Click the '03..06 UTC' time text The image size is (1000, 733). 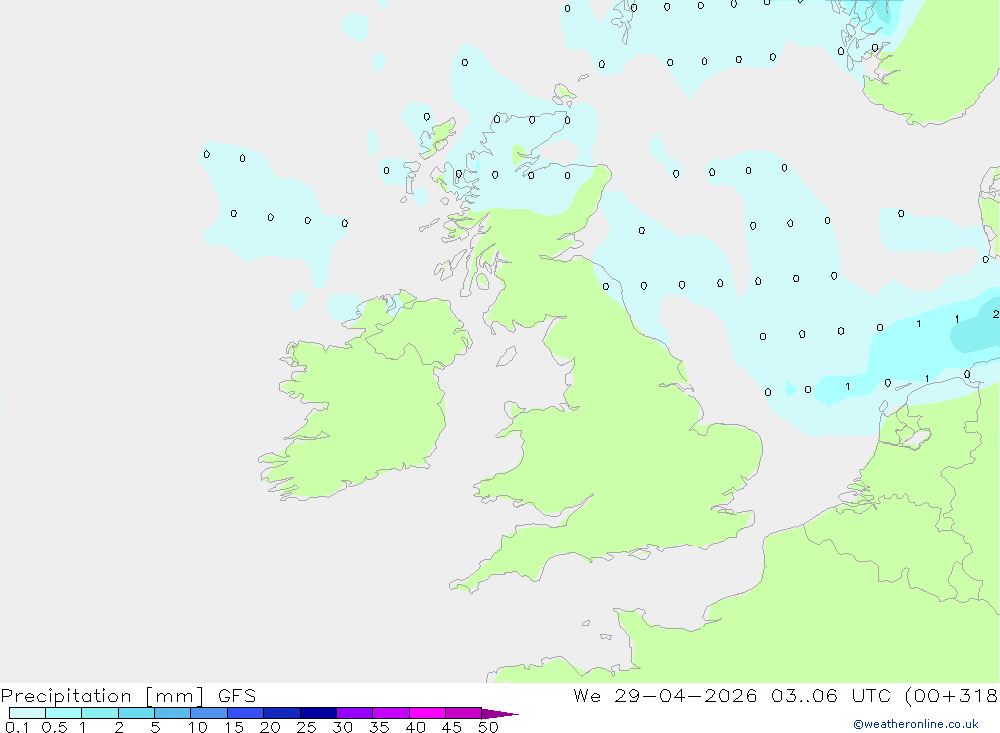(830, 696)
